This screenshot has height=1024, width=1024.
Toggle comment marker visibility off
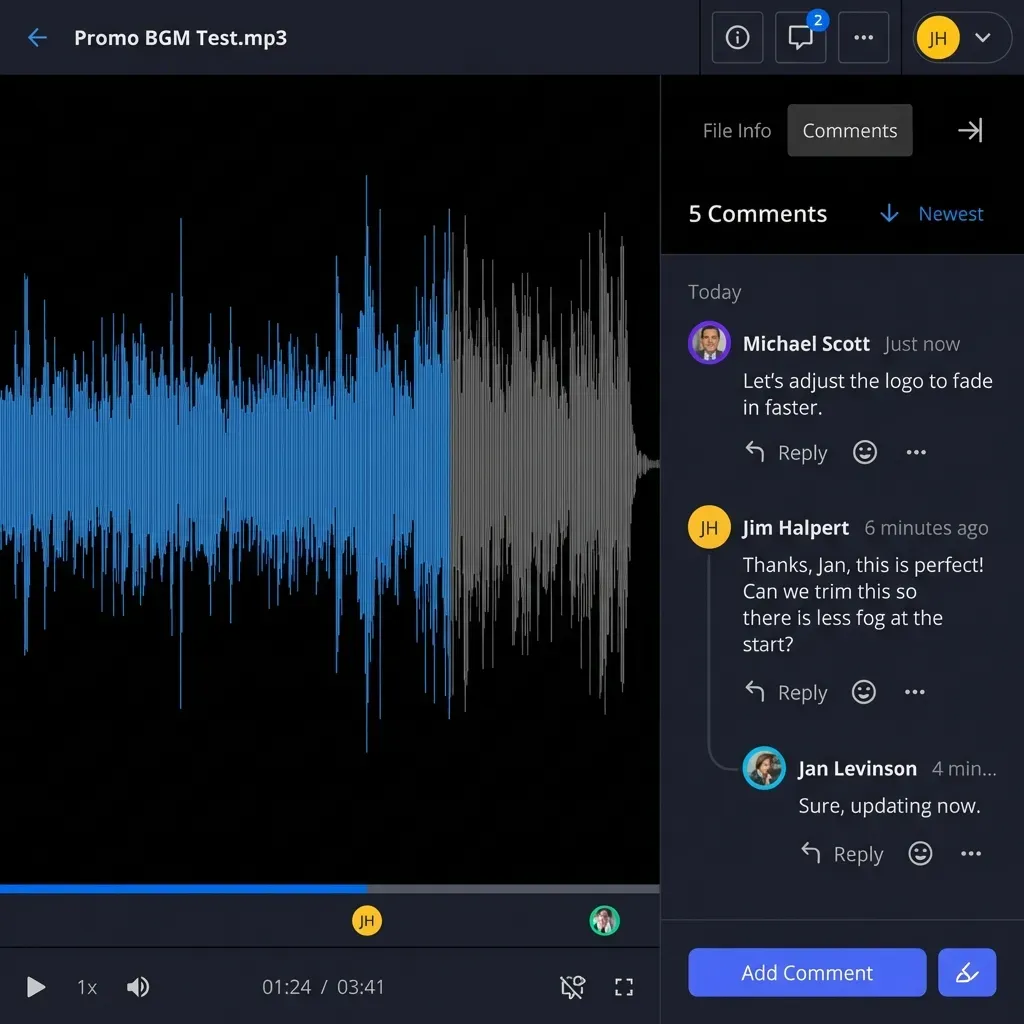(572, 987)
